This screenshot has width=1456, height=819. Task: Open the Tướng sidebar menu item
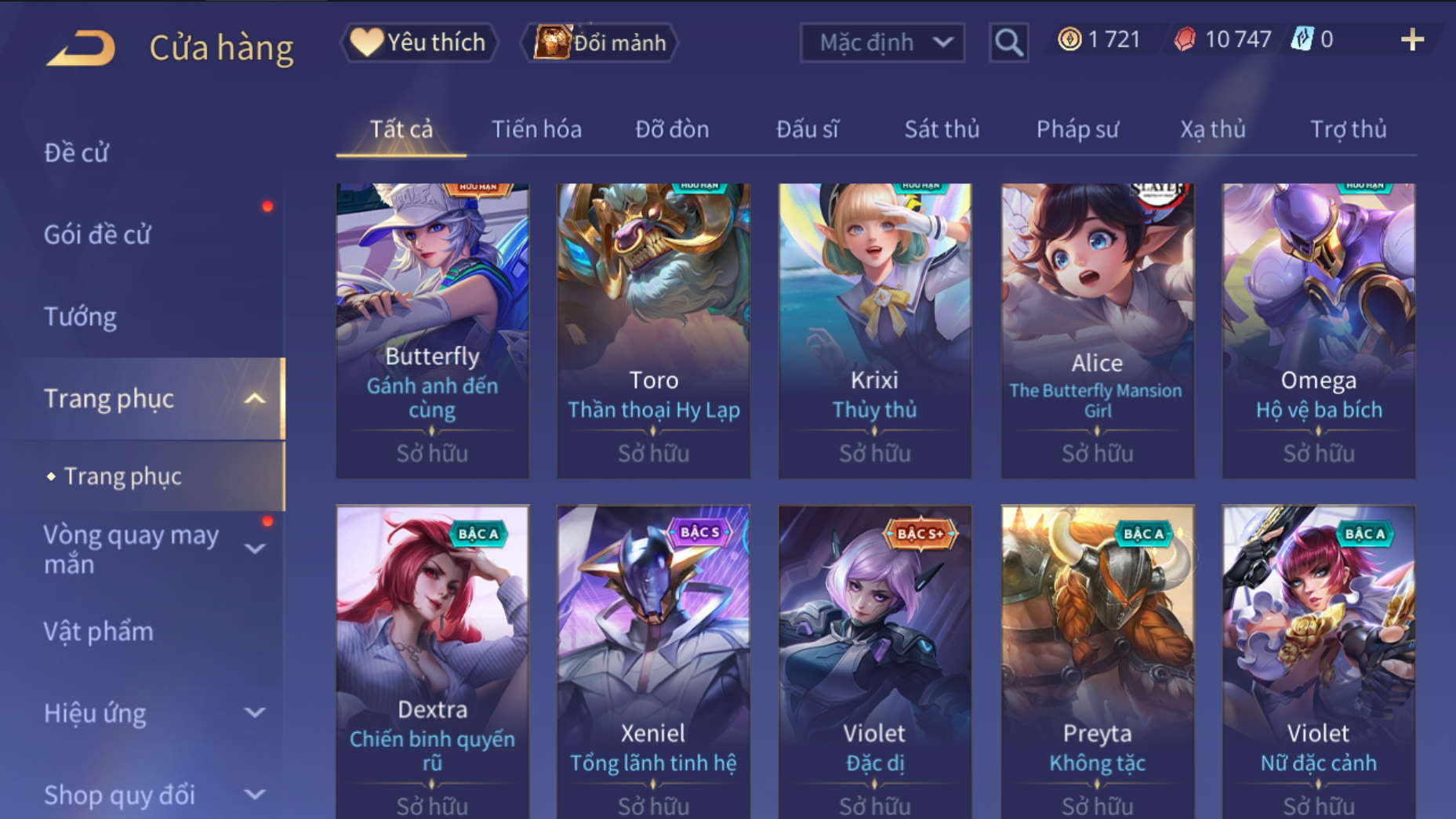click(80, 317)
